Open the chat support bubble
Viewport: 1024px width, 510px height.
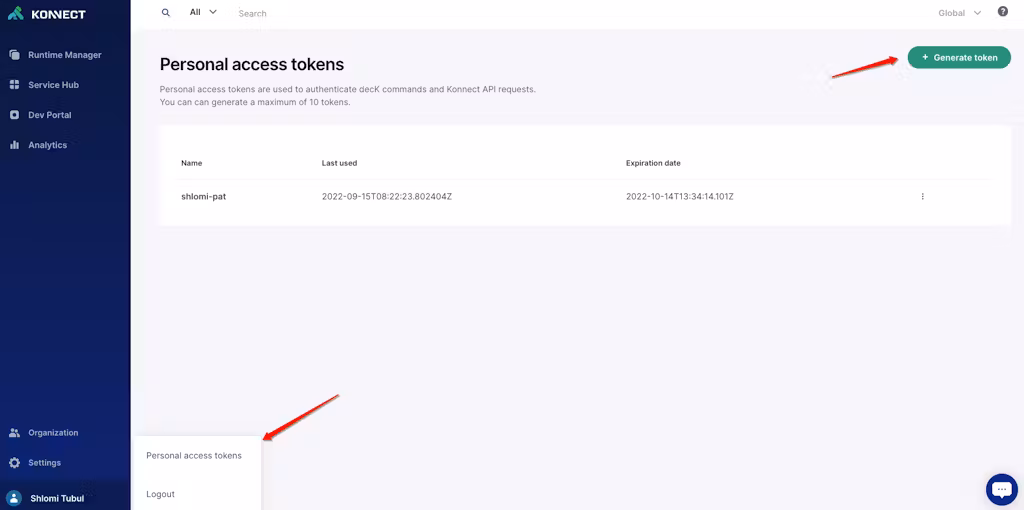1001,489
